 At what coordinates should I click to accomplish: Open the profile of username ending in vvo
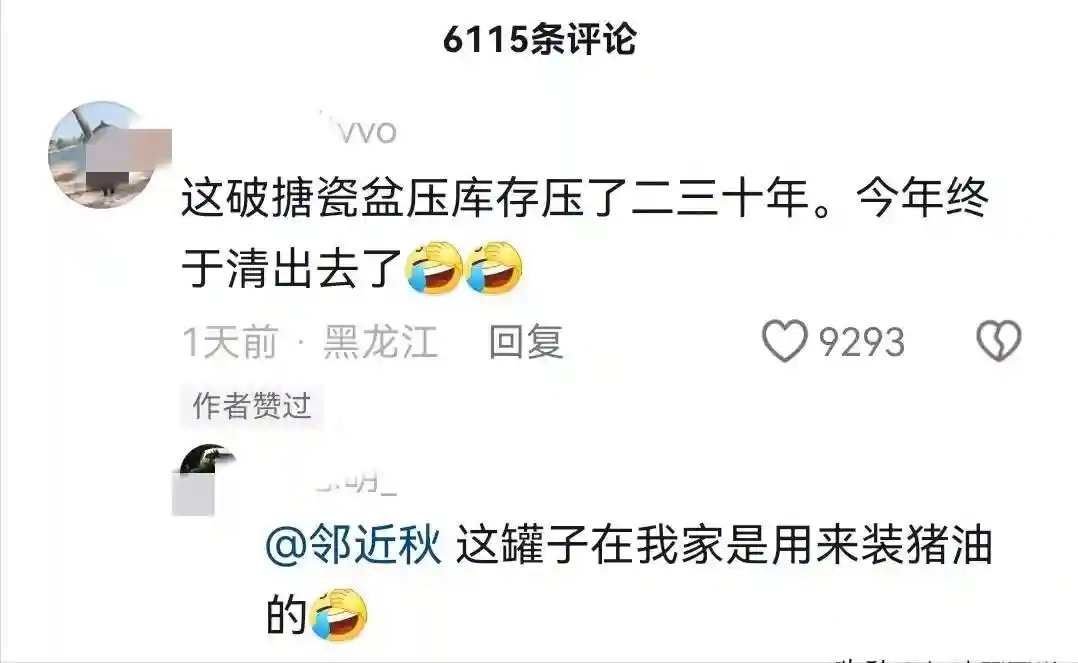[358, 131]
